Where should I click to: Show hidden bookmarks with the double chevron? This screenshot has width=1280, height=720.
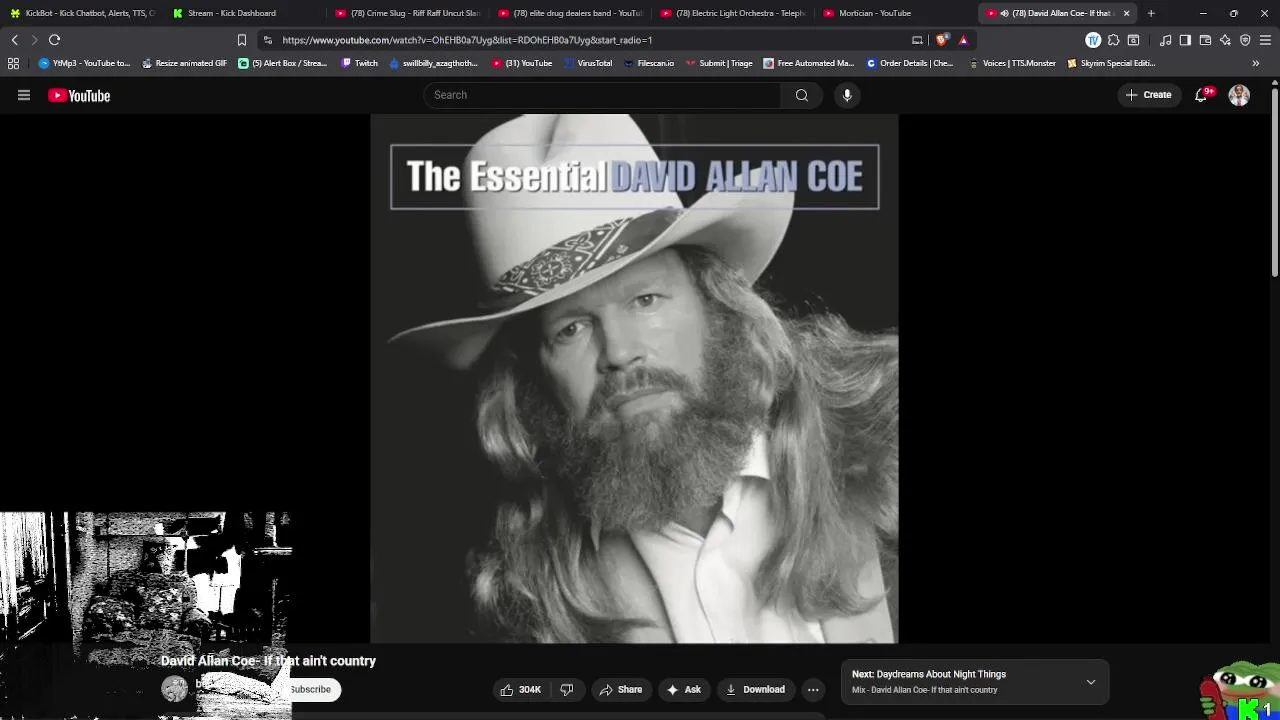pos(1255,63)
